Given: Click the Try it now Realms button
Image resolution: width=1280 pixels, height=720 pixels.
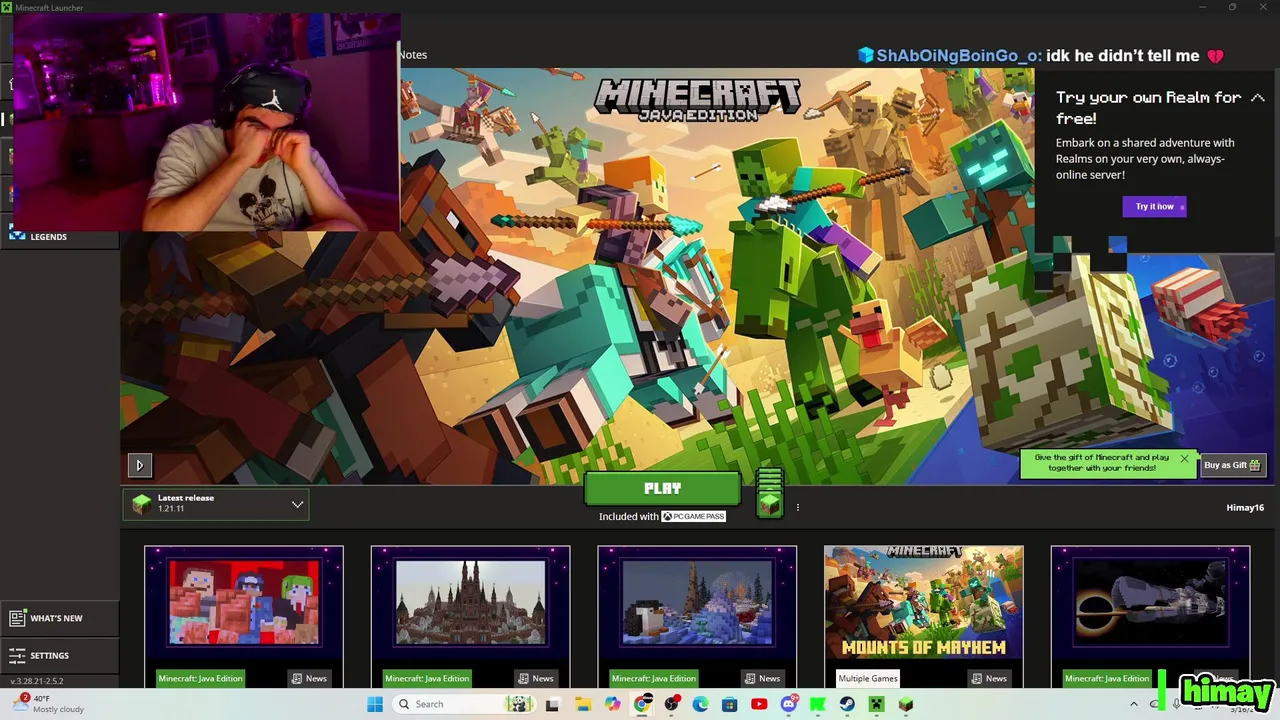Looking at the screenshot, I should 1154,206.
